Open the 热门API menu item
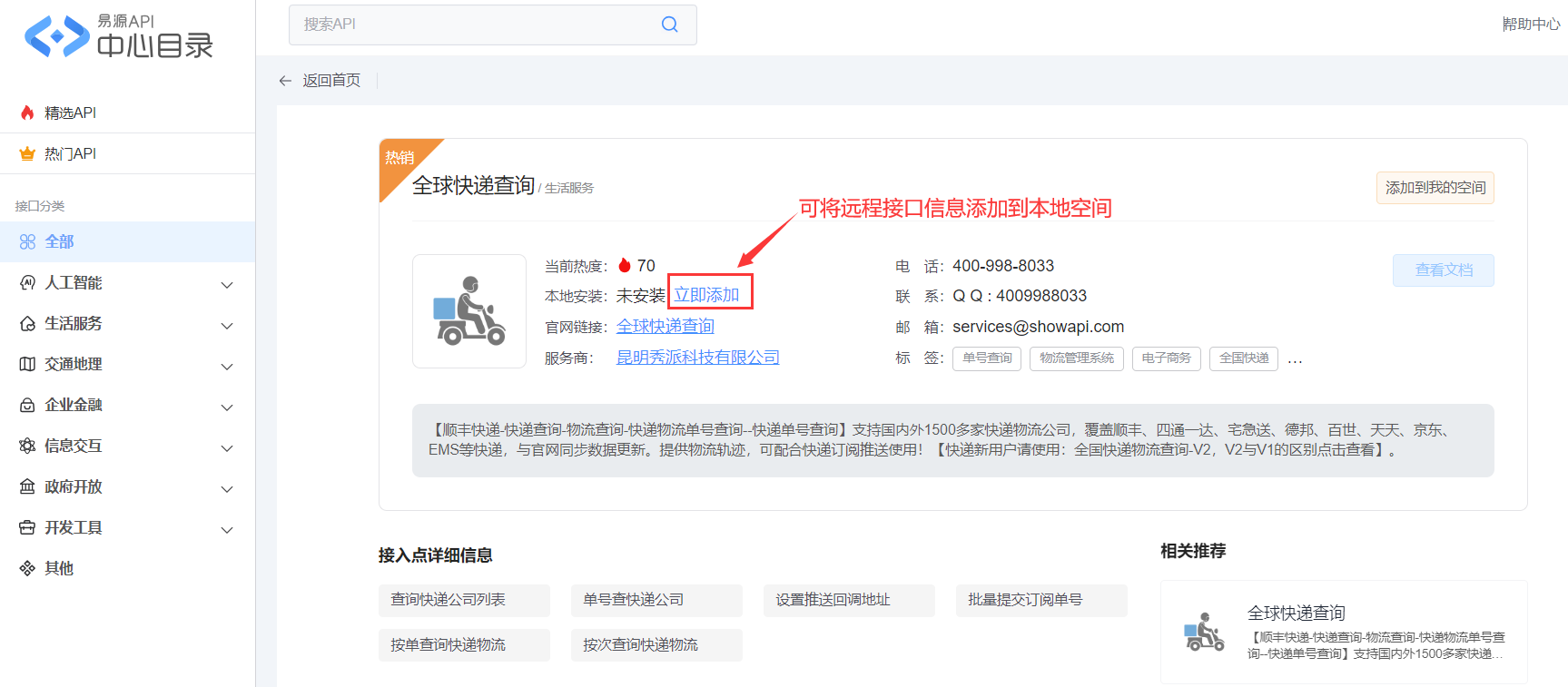 127,153
